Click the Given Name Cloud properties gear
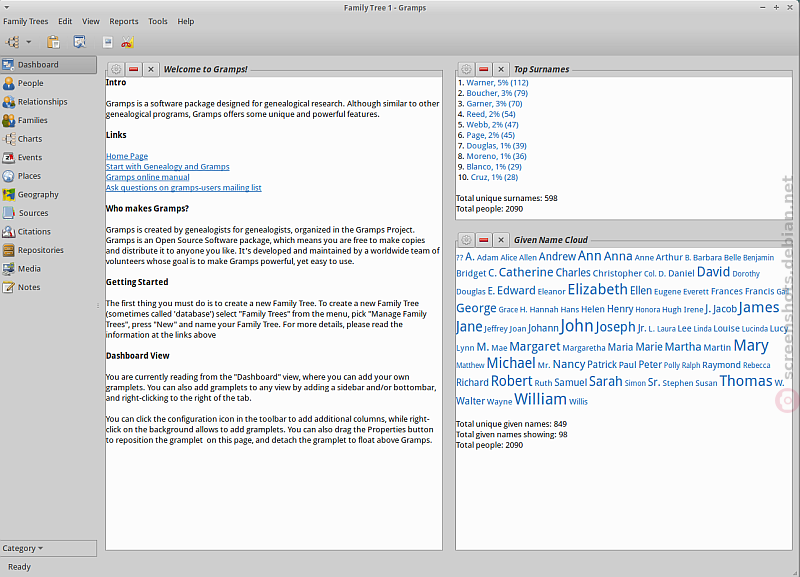Screen dimensions: 800x577 click(x=466, y=240)
